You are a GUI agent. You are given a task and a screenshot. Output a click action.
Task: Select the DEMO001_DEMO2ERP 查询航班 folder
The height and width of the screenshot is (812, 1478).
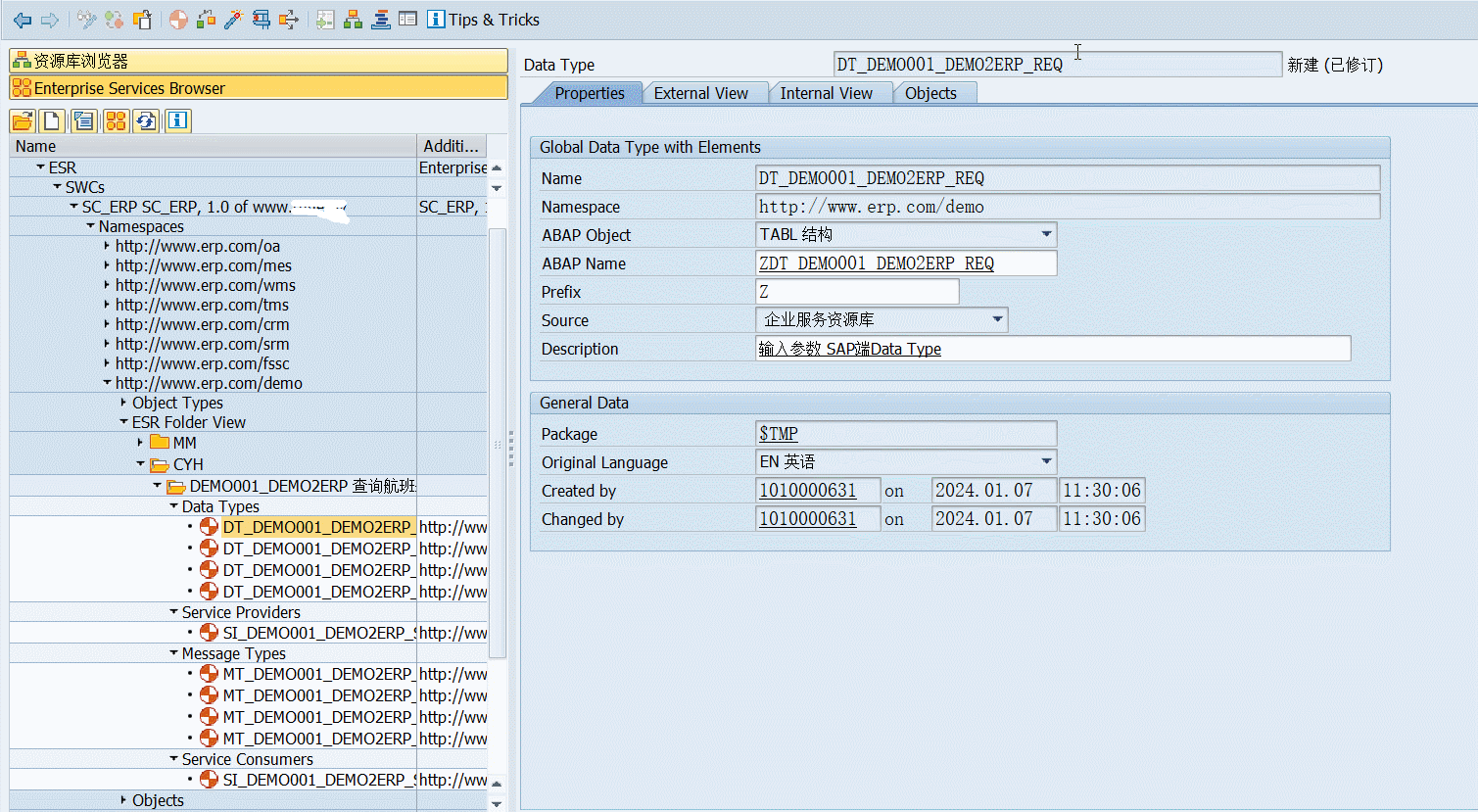(302, 486)
